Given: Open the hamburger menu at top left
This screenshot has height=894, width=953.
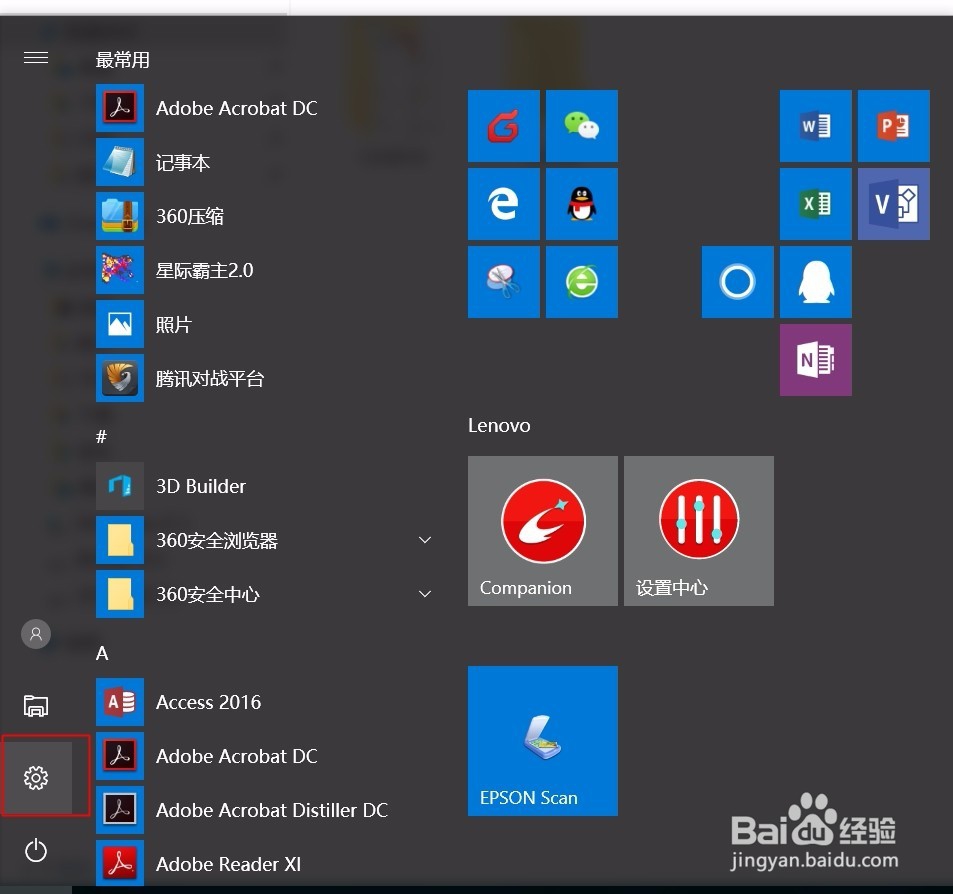Looking at the screenshot, I should click(36, 58).
